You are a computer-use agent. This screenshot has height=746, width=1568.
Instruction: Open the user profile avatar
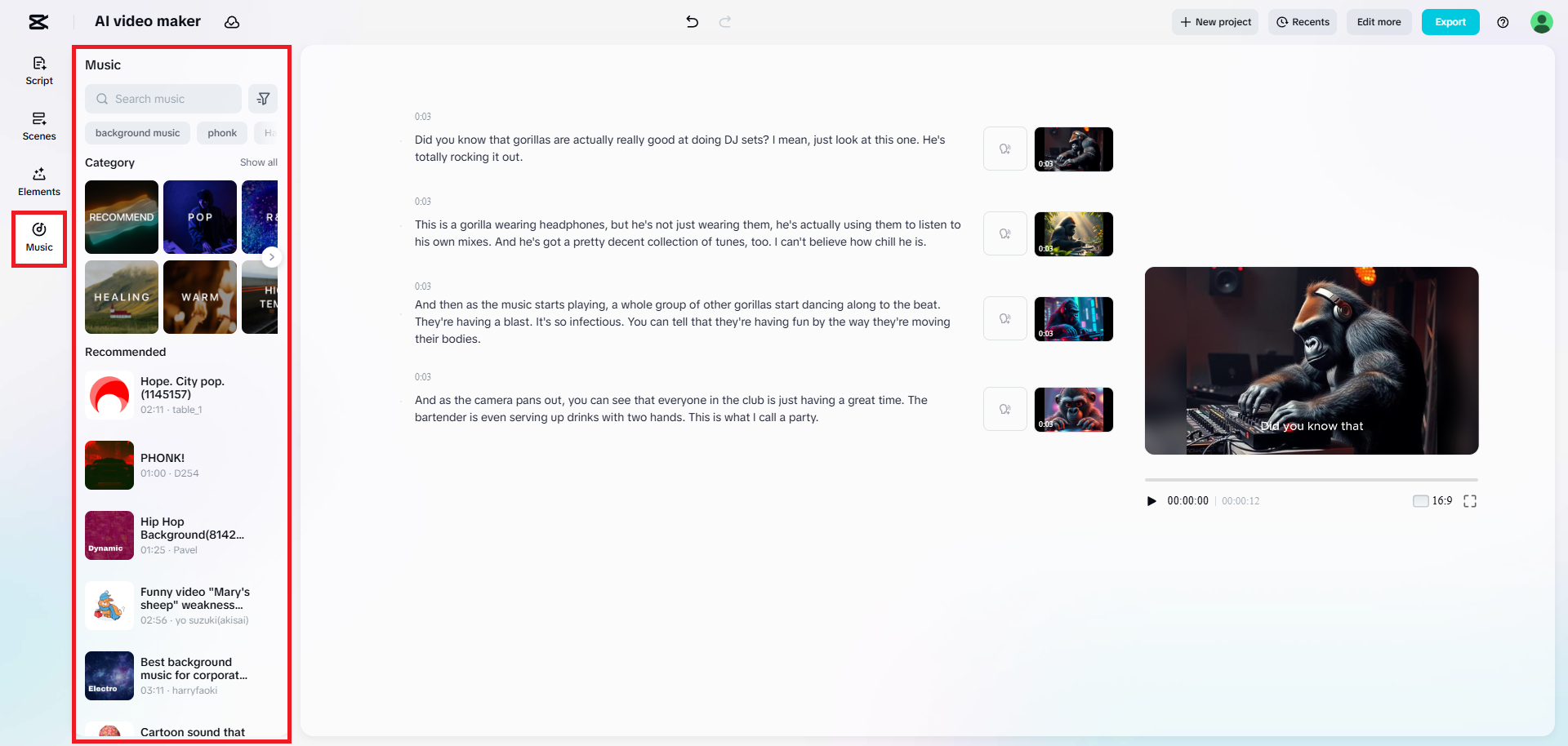pyautogui.click(x=1541, y=22)
